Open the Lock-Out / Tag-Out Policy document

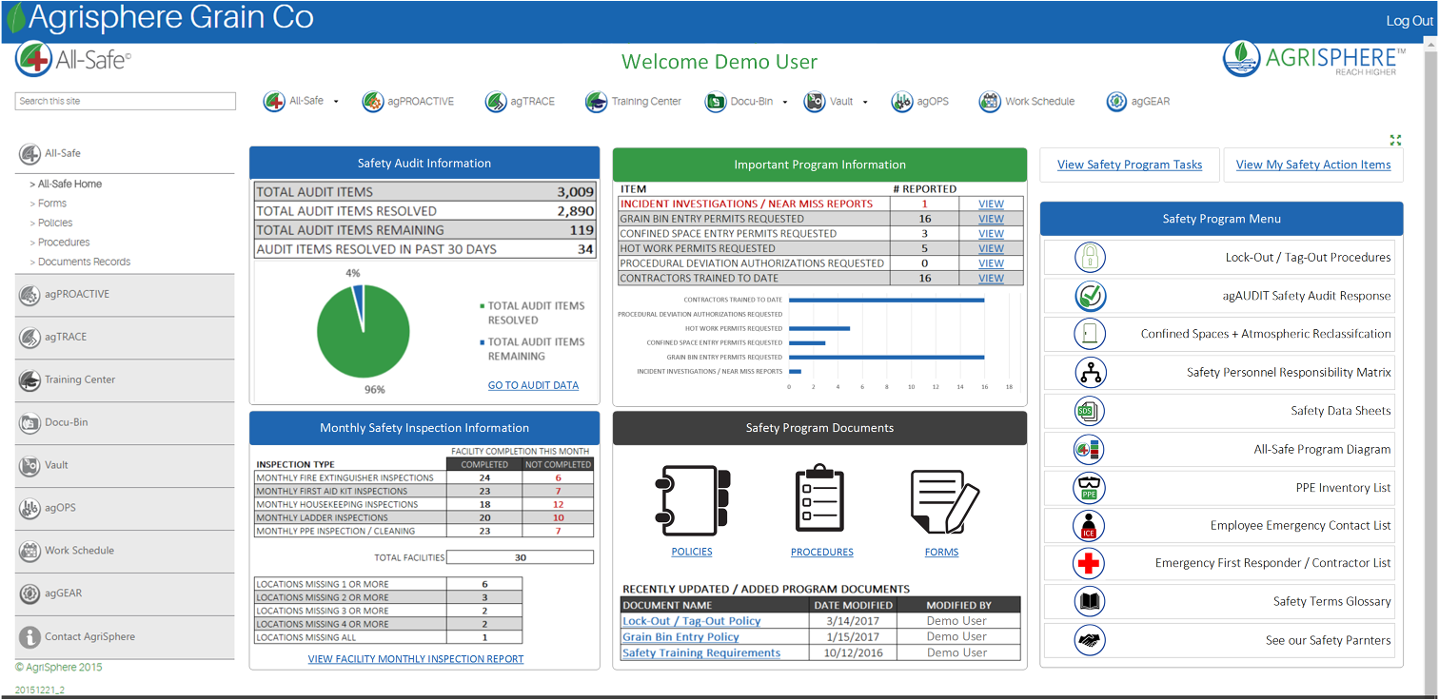click(691, 621)
